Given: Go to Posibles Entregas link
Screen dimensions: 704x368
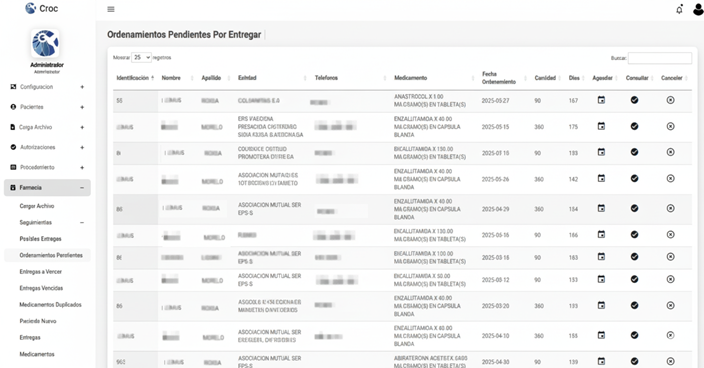Looking at the screenshot, I should pos(40,239).
